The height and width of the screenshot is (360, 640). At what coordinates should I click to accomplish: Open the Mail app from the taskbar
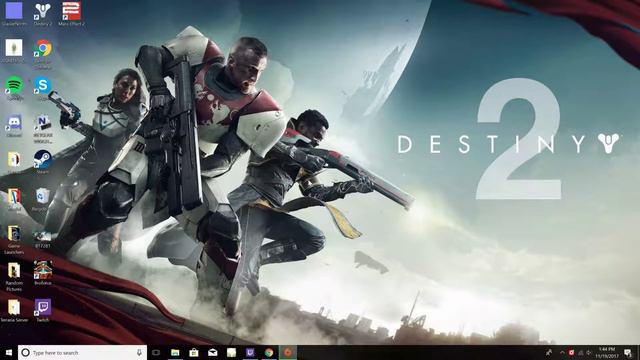[213, 353]
